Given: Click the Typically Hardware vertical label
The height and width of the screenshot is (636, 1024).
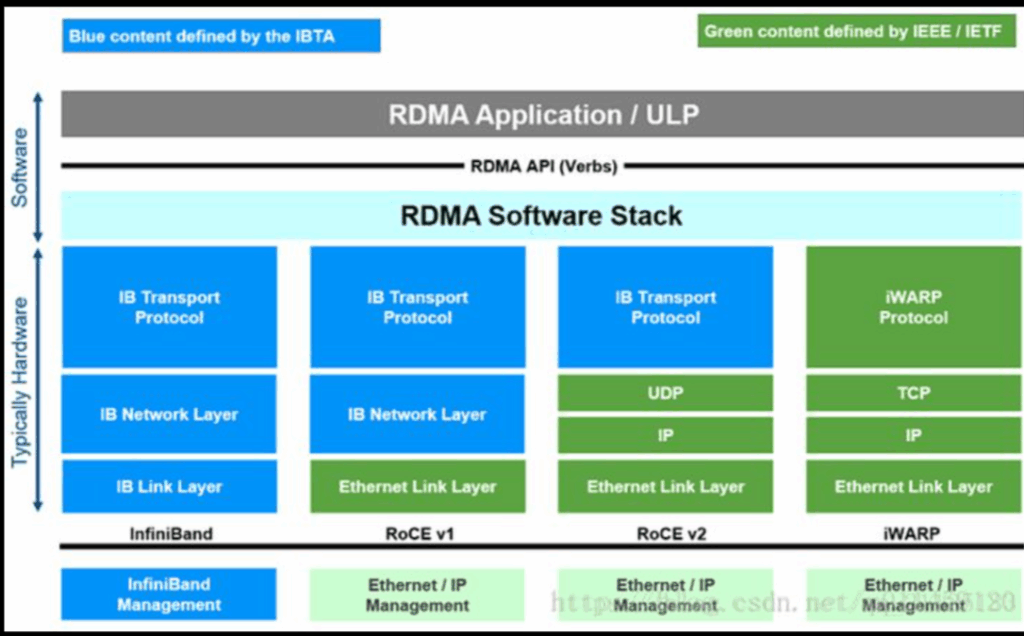Looking at the screenshot, I should coord(20,380).
